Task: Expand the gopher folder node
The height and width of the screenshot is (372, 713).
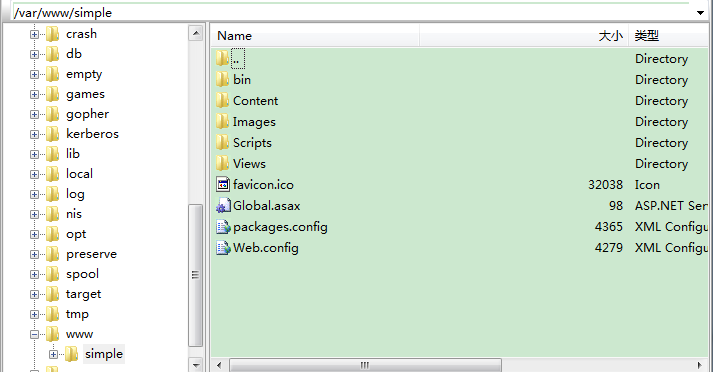Action: click(x=34, y=114)
